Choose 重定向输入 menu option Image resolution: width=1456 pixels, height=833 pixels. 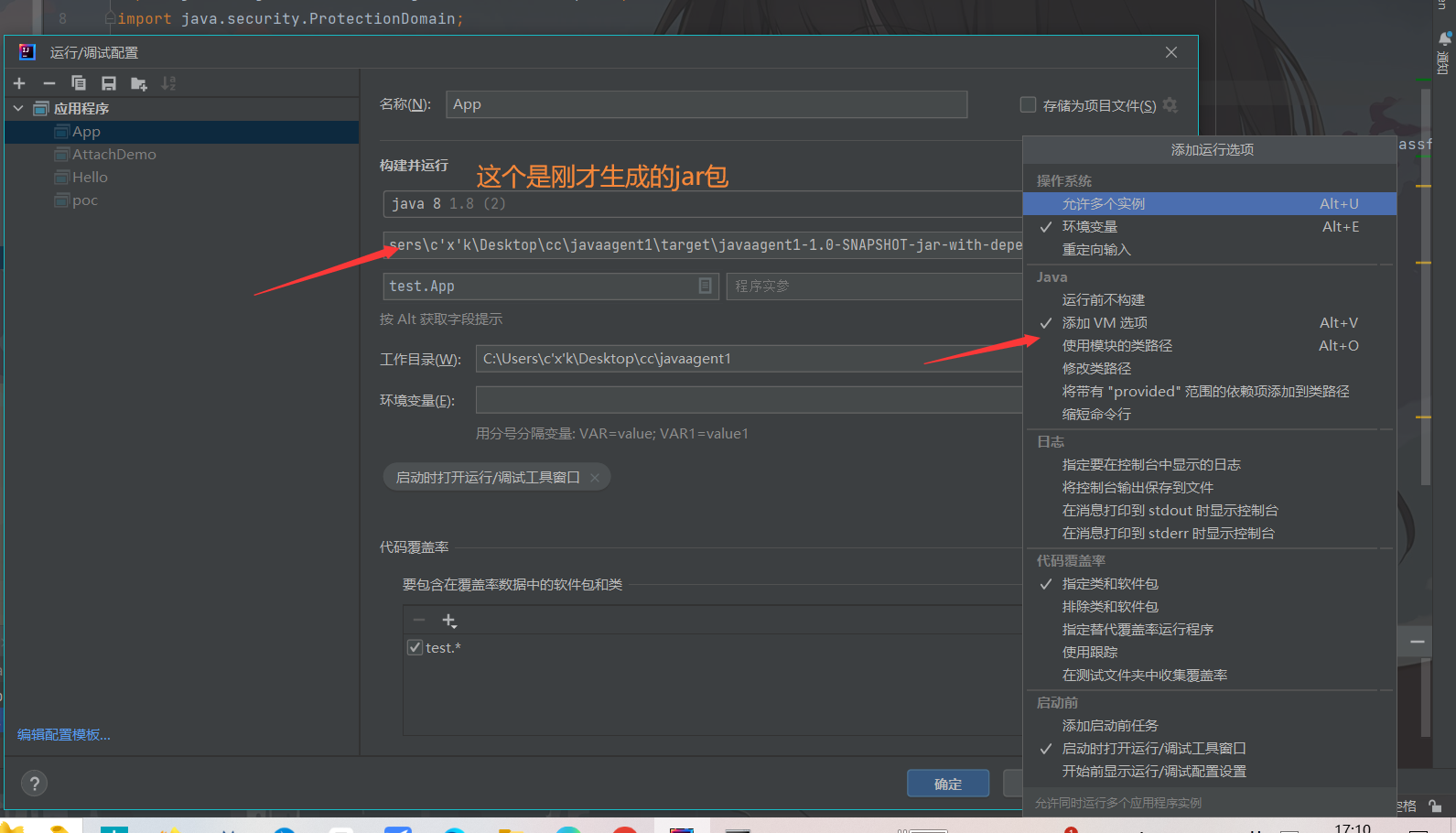[1210, 249]
